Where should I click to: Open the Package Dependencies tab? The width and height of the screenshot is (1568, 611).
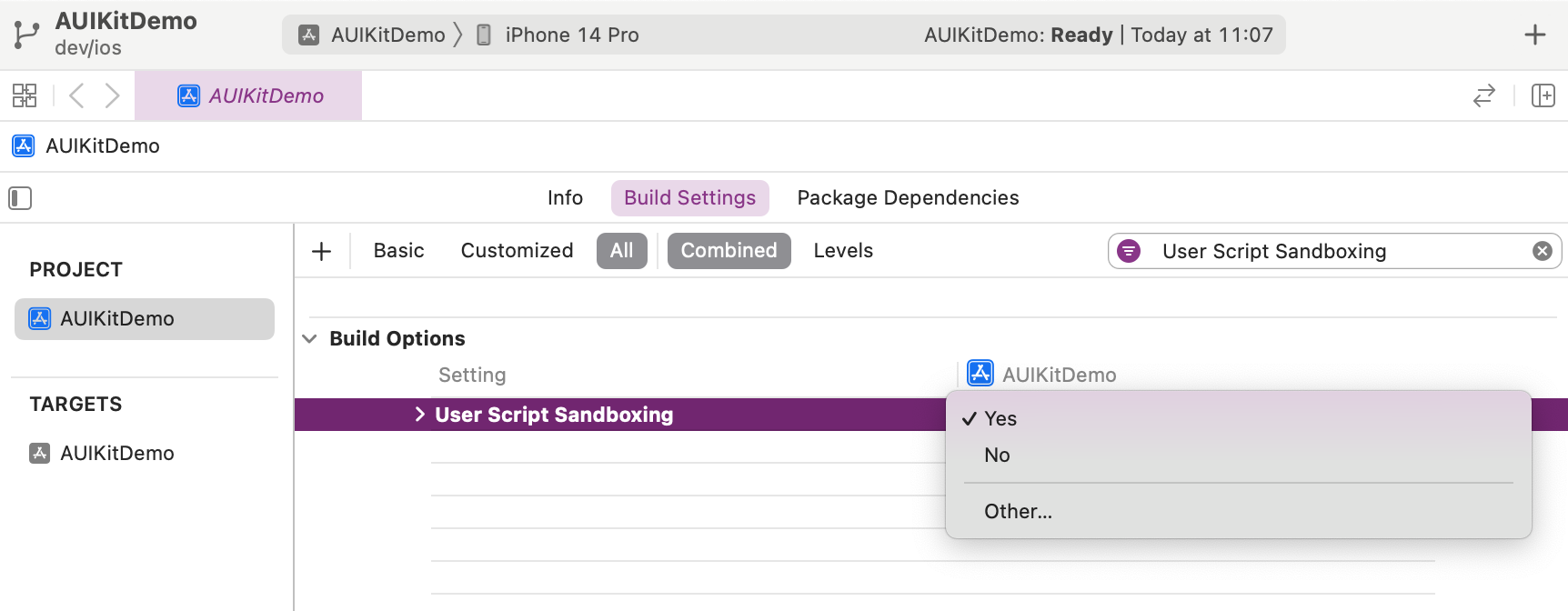coord(908,198)
